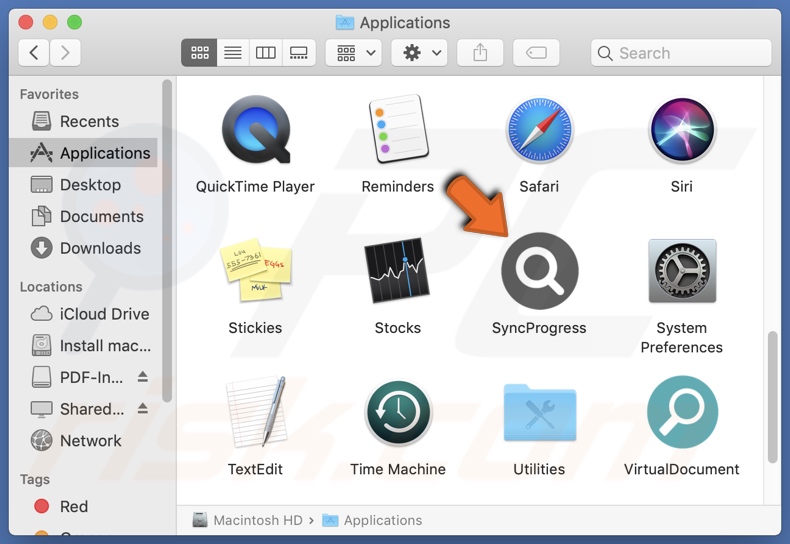This screenshot has width=790, height=544.
Task: Open iCloud Drive in the sidebar
Action: coord(84,314)
